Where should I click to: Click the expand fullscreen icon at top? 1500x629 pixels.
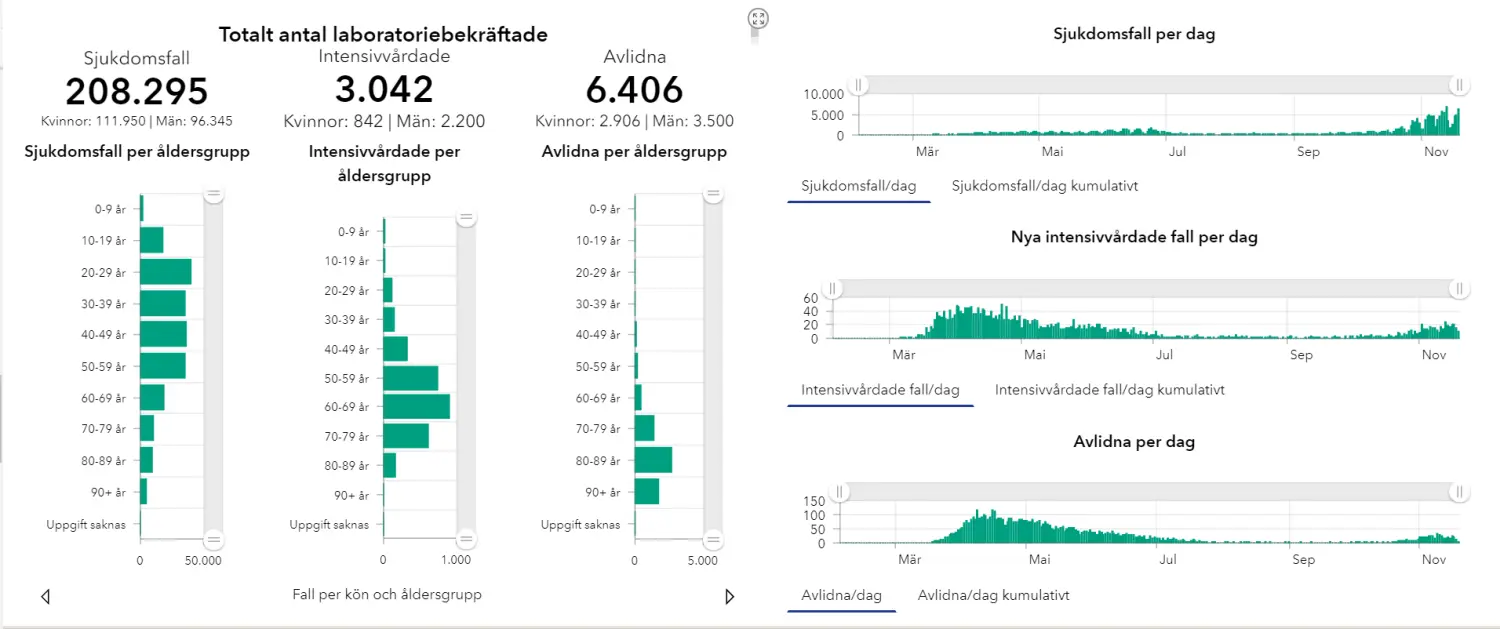757,18
